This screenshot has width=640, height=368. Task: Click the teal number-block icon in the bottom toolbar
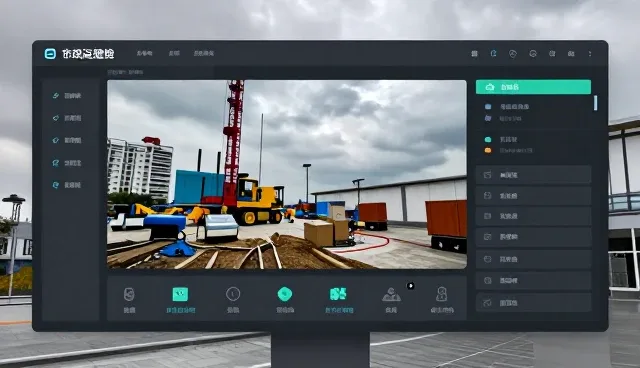(338, 294)
